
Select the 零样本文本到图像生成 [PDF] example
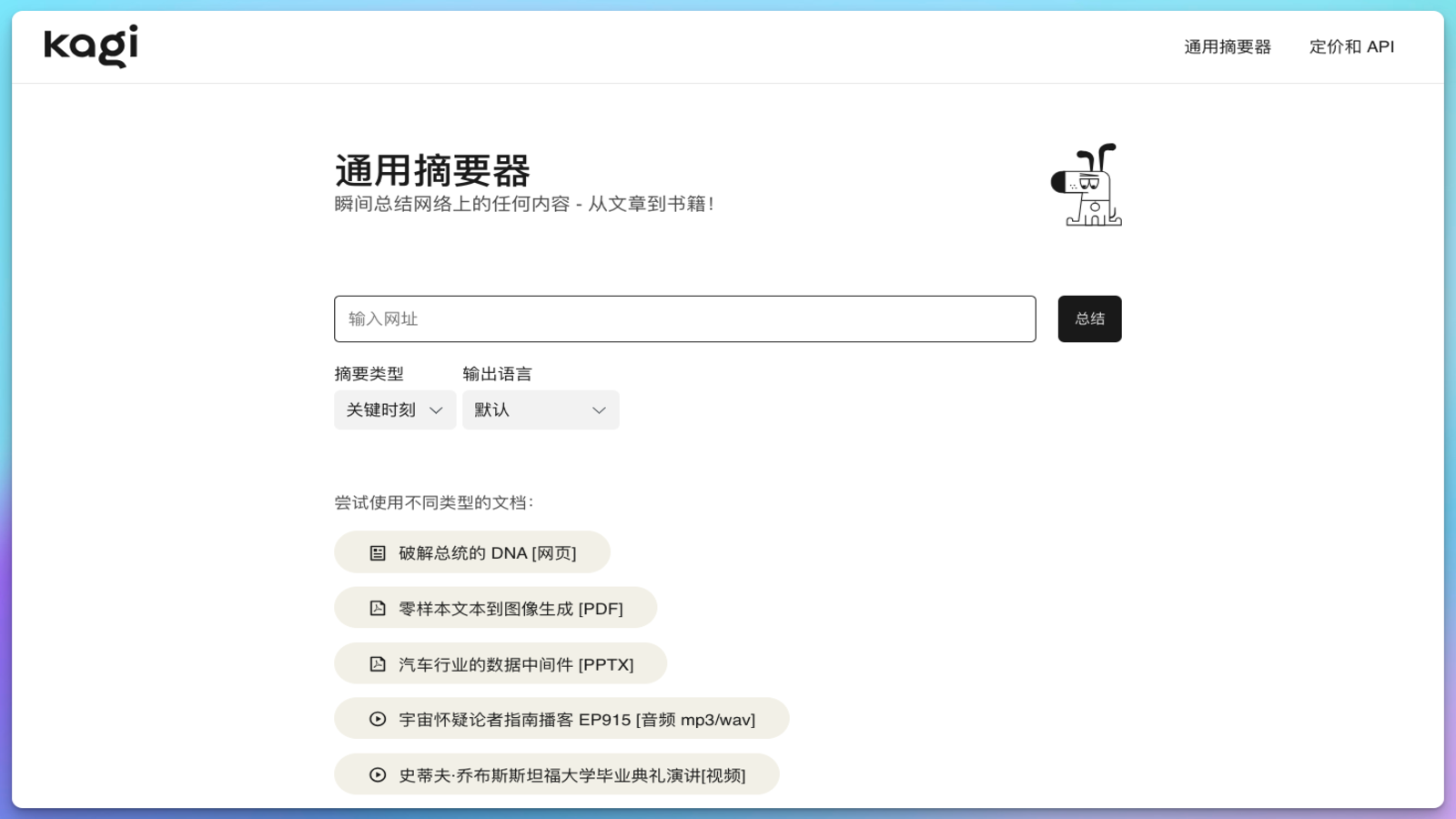pyautogui.click(x=511, y=609)
